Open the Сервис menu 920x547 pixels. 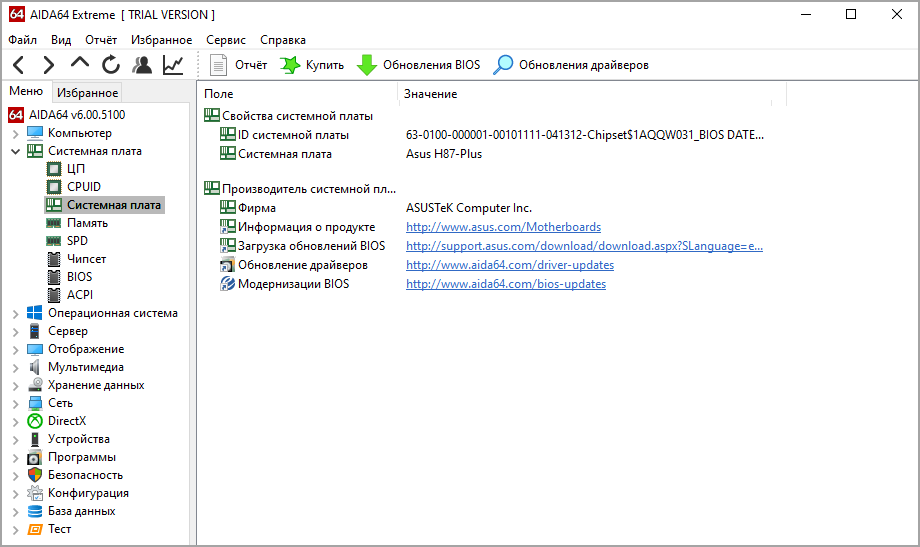tap(226, 40)
